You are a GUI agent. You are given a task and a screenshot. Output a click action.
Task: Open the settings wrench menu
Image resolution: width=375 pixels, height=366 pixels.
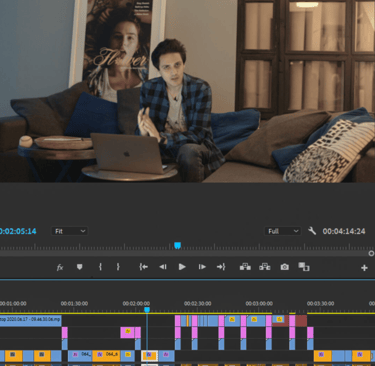click(312, 231)
